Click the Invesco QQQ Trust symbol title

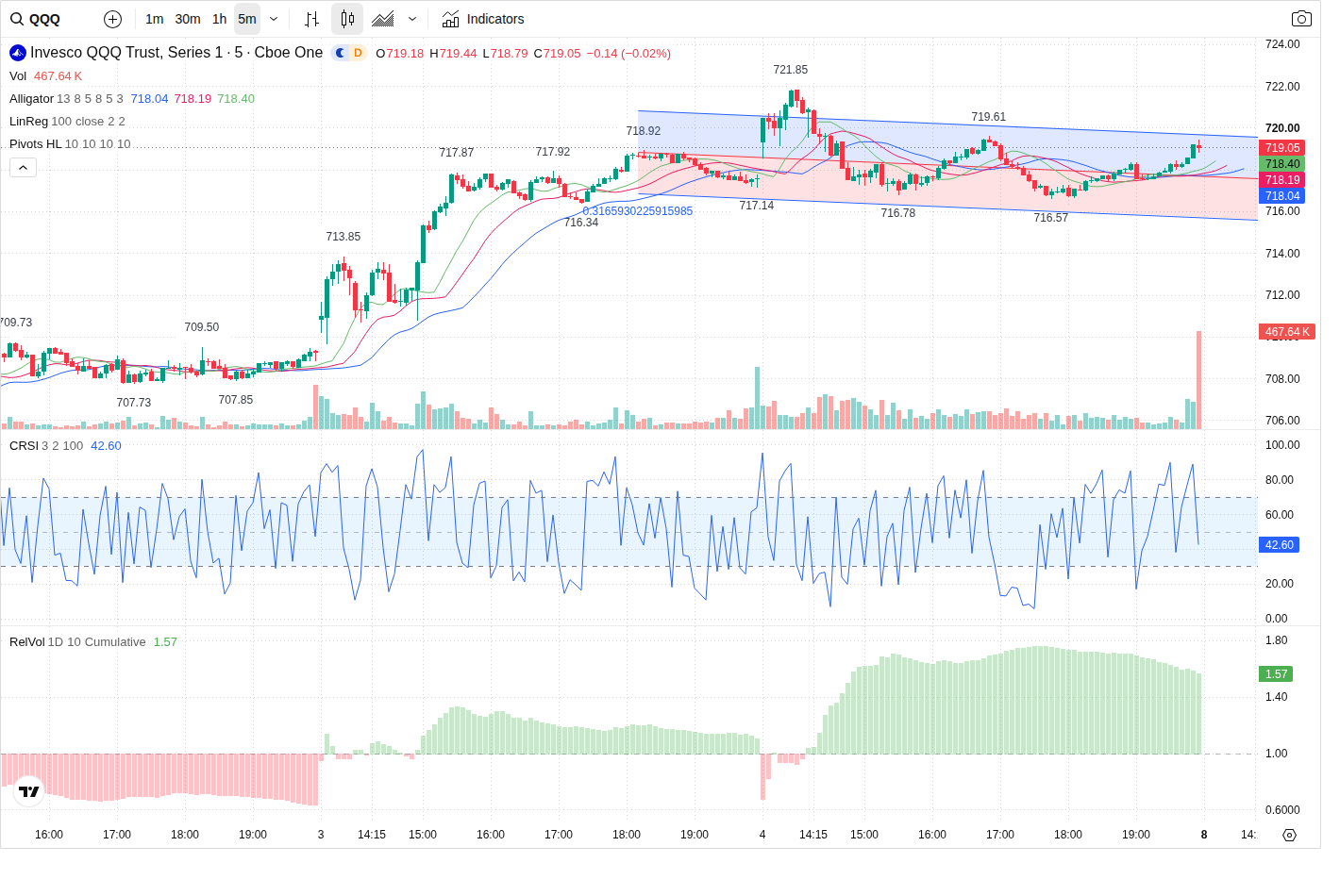[176, 53]
